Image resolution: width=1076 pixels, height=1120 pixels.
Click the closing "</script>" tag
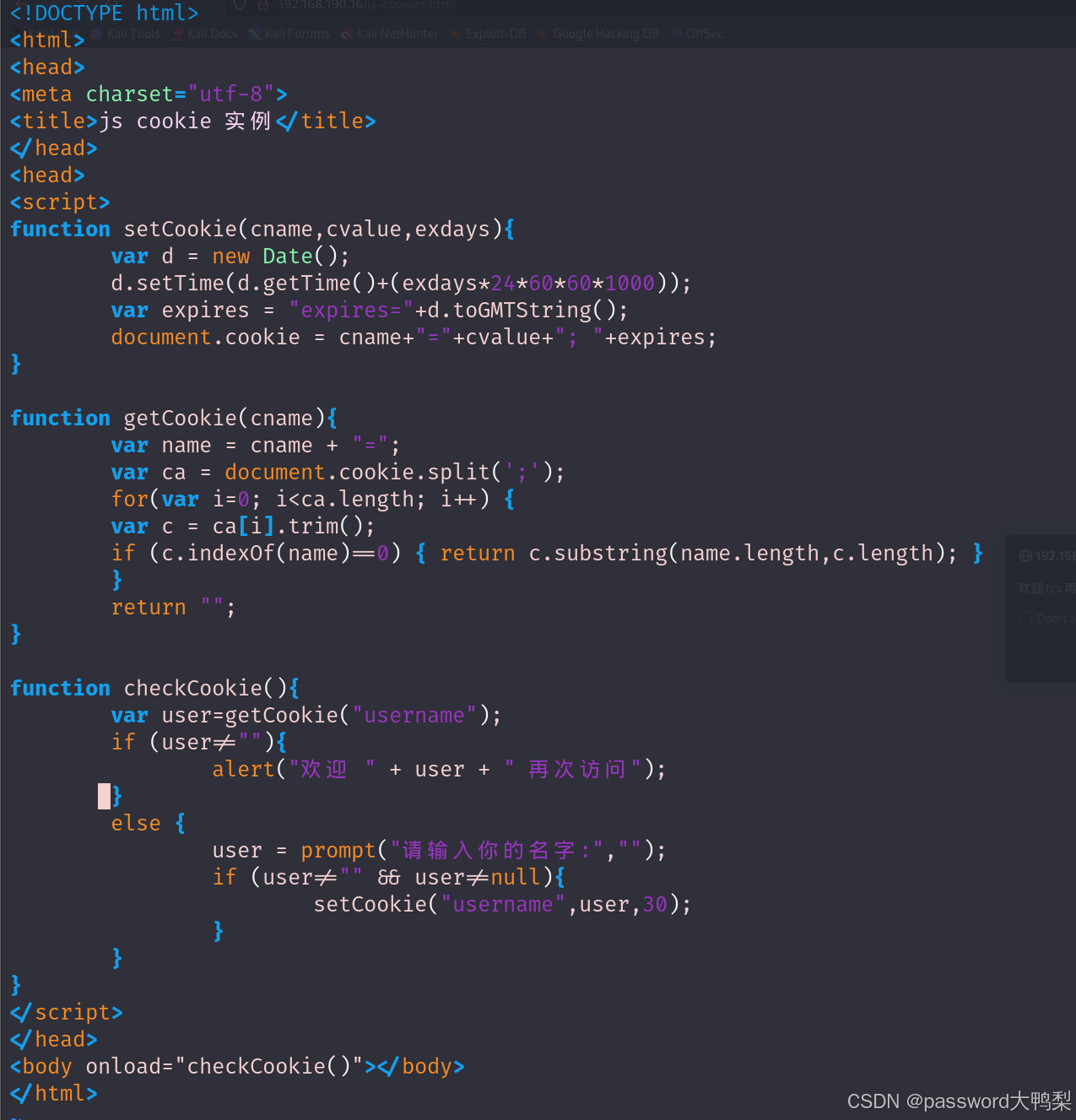pyautogui.click(x=67, y=1012)
